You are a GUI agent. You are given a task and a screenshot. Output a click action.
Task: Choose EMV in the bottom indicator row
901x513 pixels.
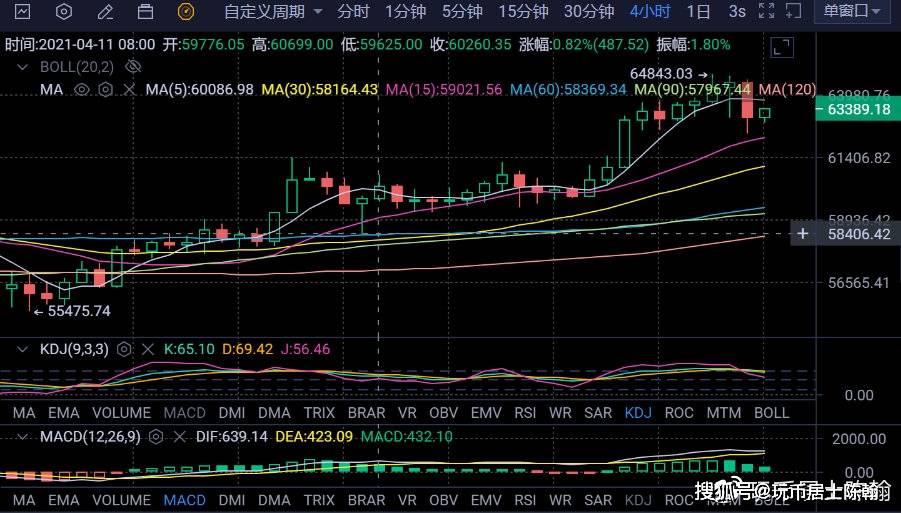tap(486, 500)
